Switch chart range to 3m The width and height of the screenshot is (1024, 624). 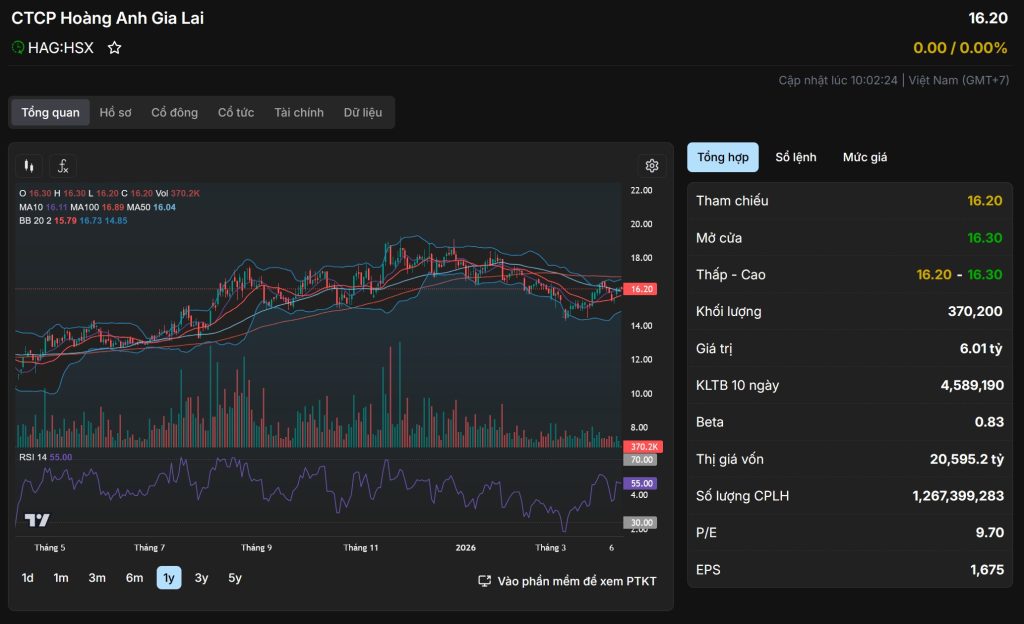click(97, 578)
